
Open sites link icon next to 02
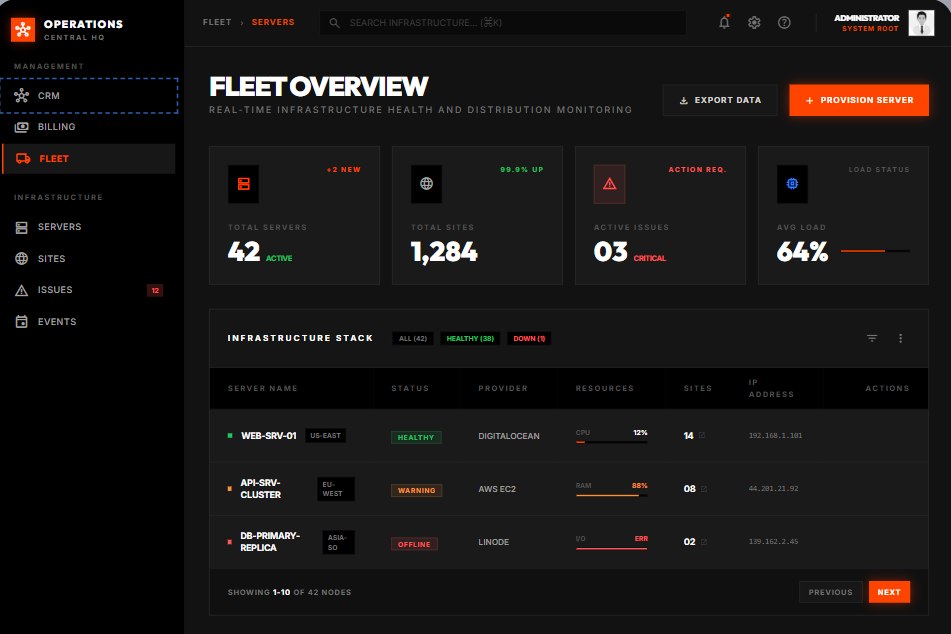click(x=704, y=542)
